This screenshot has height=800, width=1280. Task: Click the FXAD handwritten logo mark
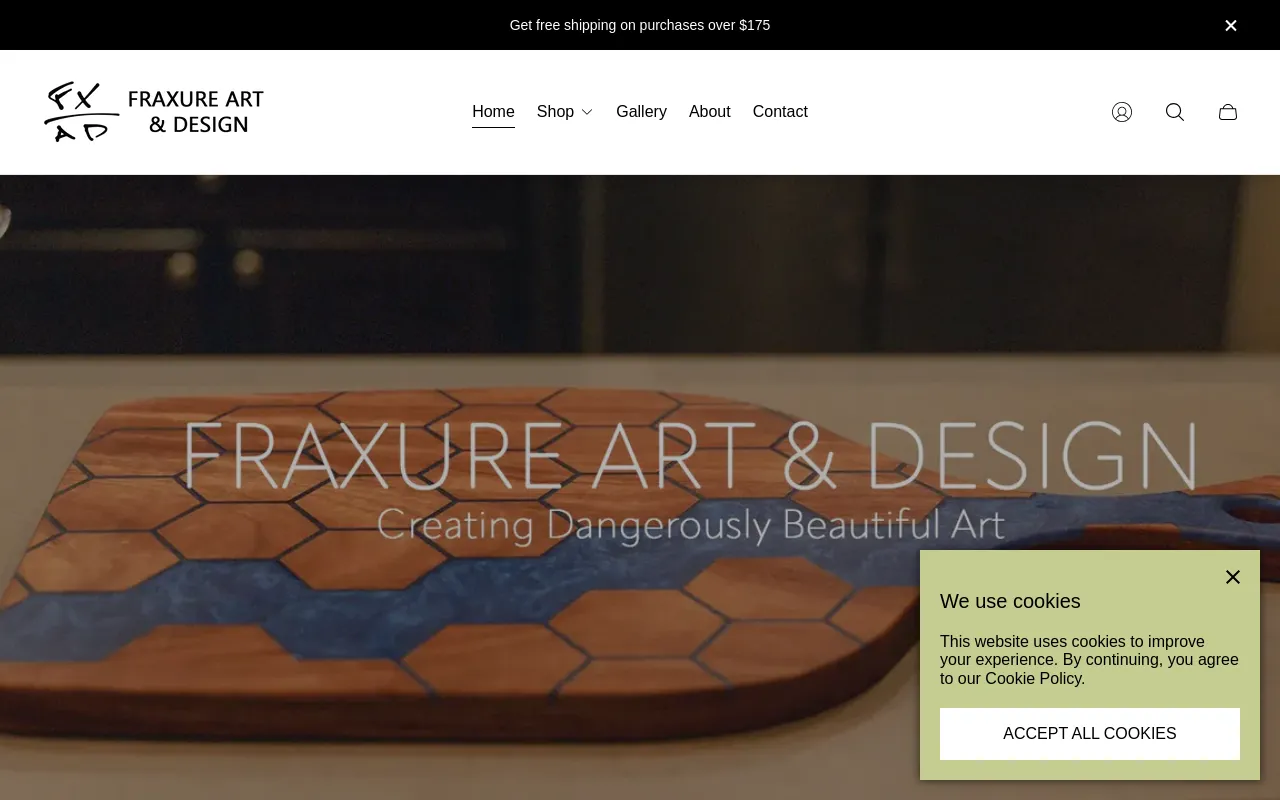click(80, 112)
